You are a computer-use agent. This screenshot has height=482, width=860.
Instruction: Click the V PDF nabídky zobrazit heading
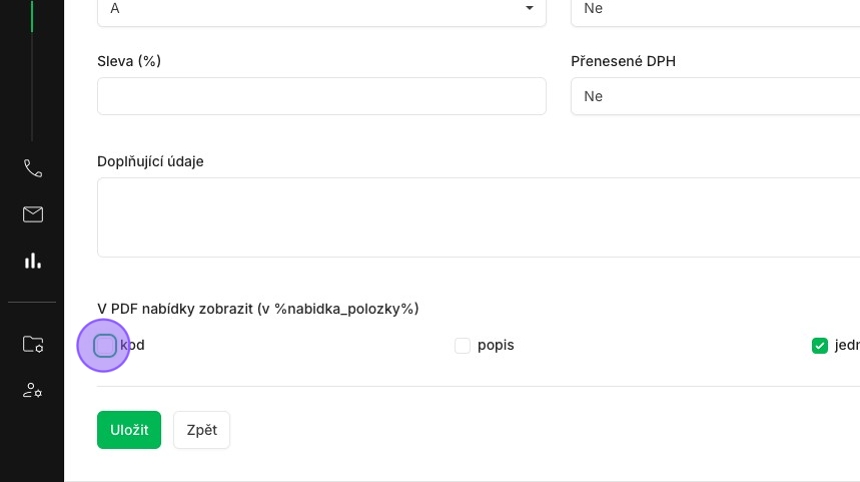pos(258,309)
